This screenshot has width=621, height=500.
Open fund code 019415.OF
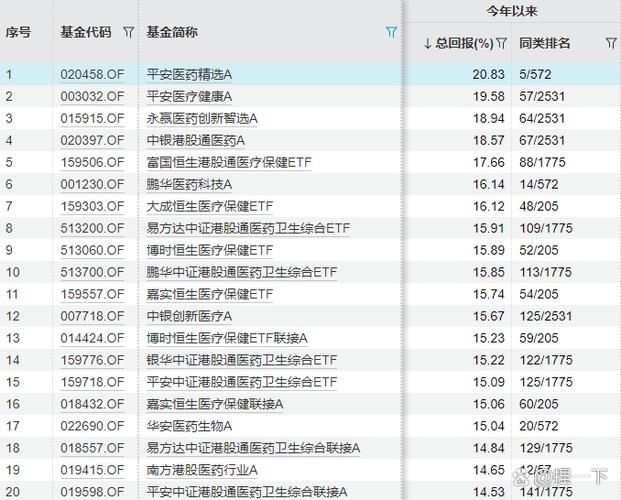[x=92, y=470]
